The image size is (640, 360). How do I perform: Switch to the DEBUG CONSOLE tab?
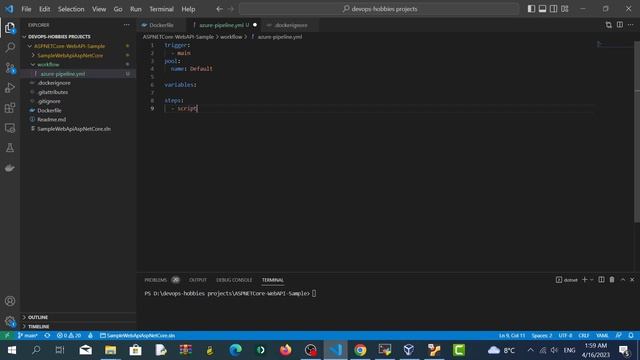click(x=234, y=280)
